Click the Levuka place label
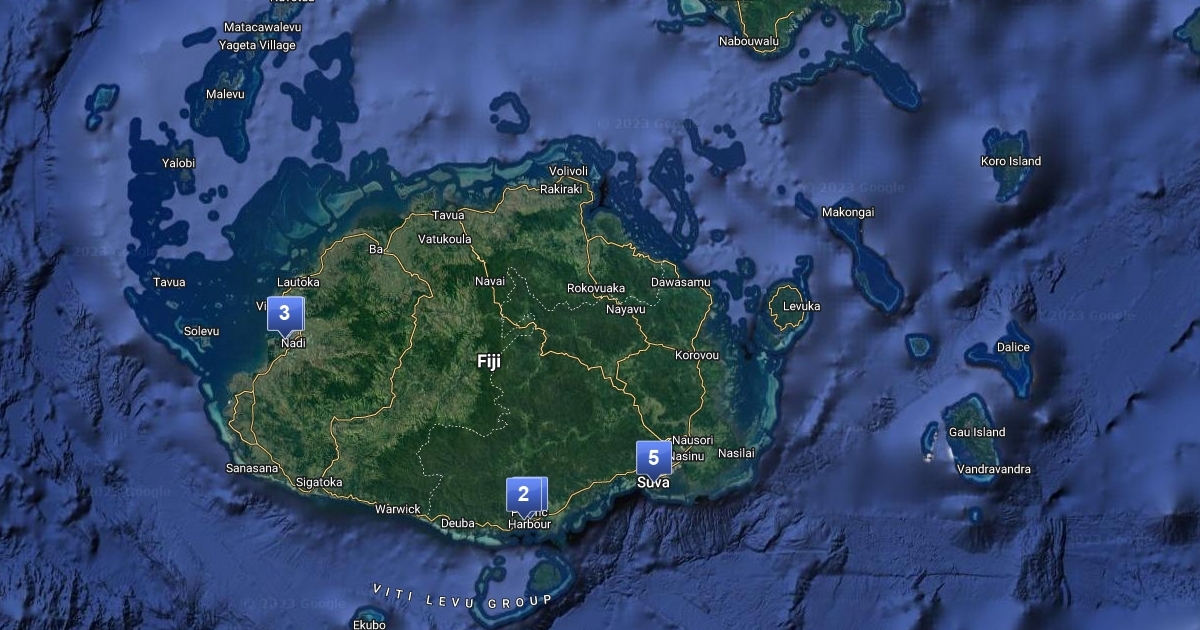This screenshot has height=630, width=1200. click(x=801, y=306)
